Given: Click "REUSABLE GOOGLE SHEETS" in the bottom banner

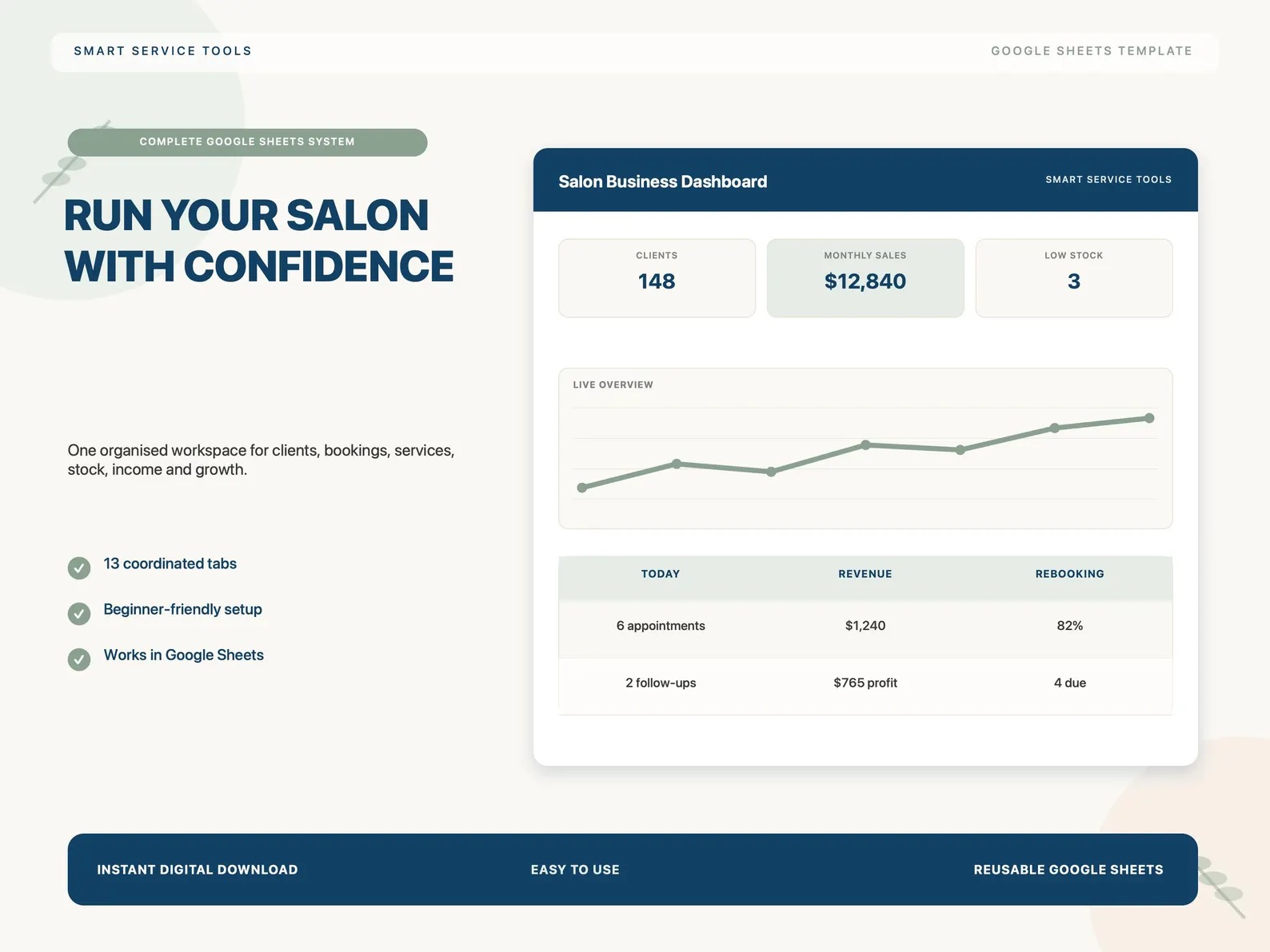Looking at the screenshot, I should click(1068, 870).
